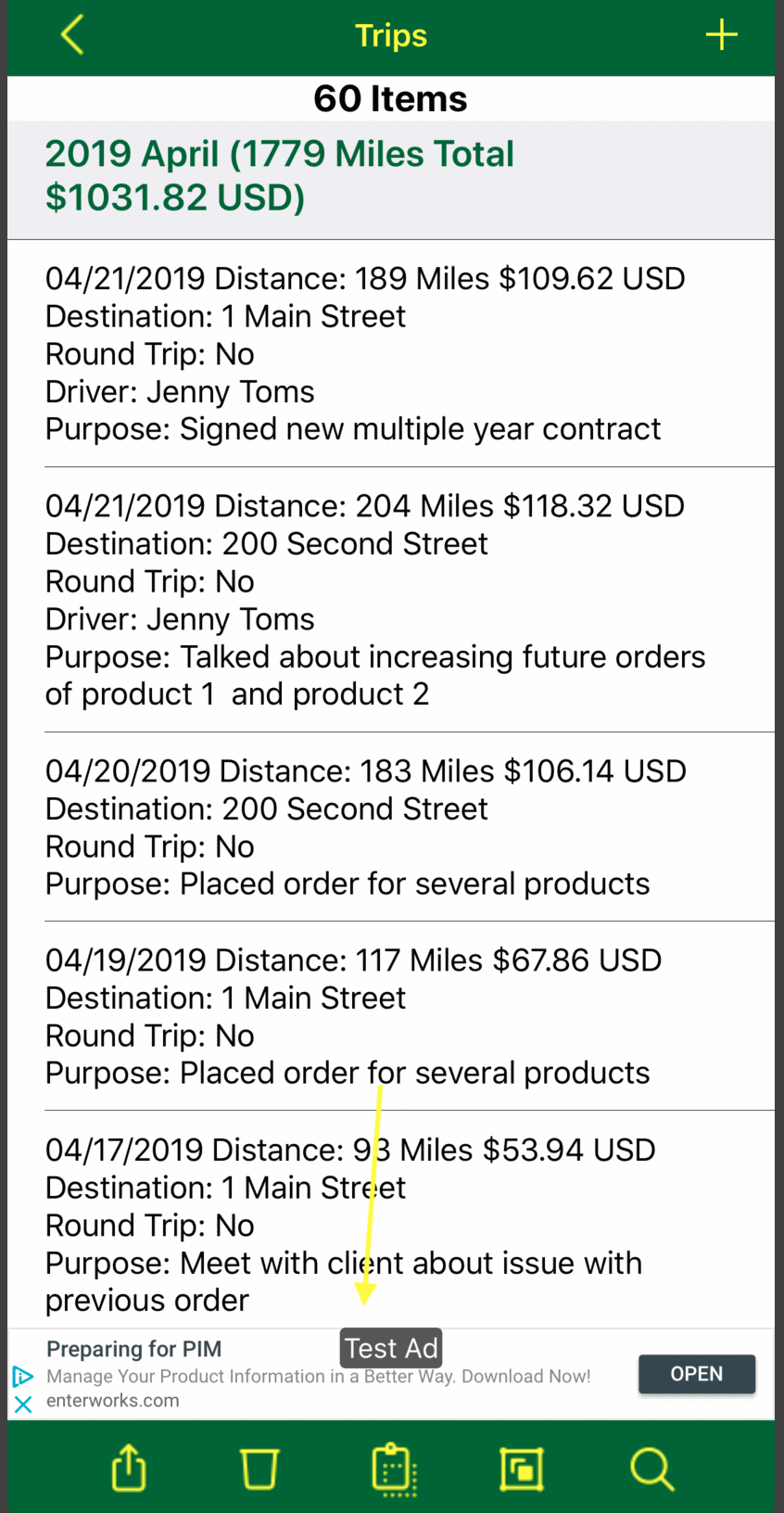784x1513 pixels.
Task: Tap the 2019 April section header
Action: click(280, 175)
